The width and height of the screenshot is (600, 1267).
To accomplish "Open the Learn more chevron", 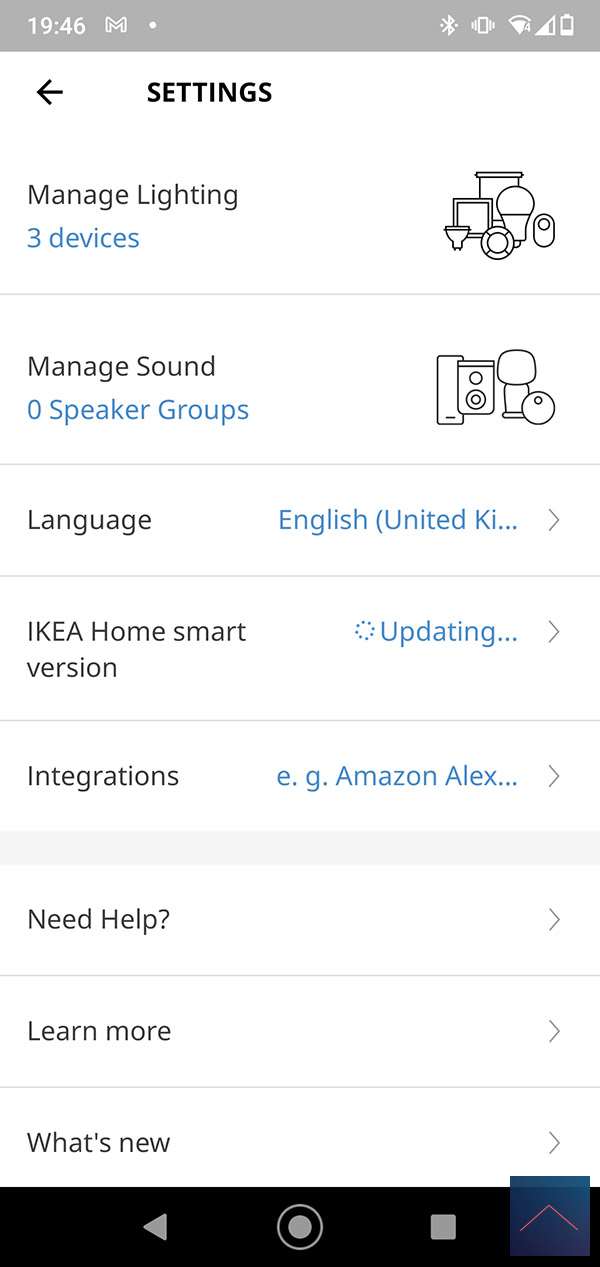I will point(554,1031).
